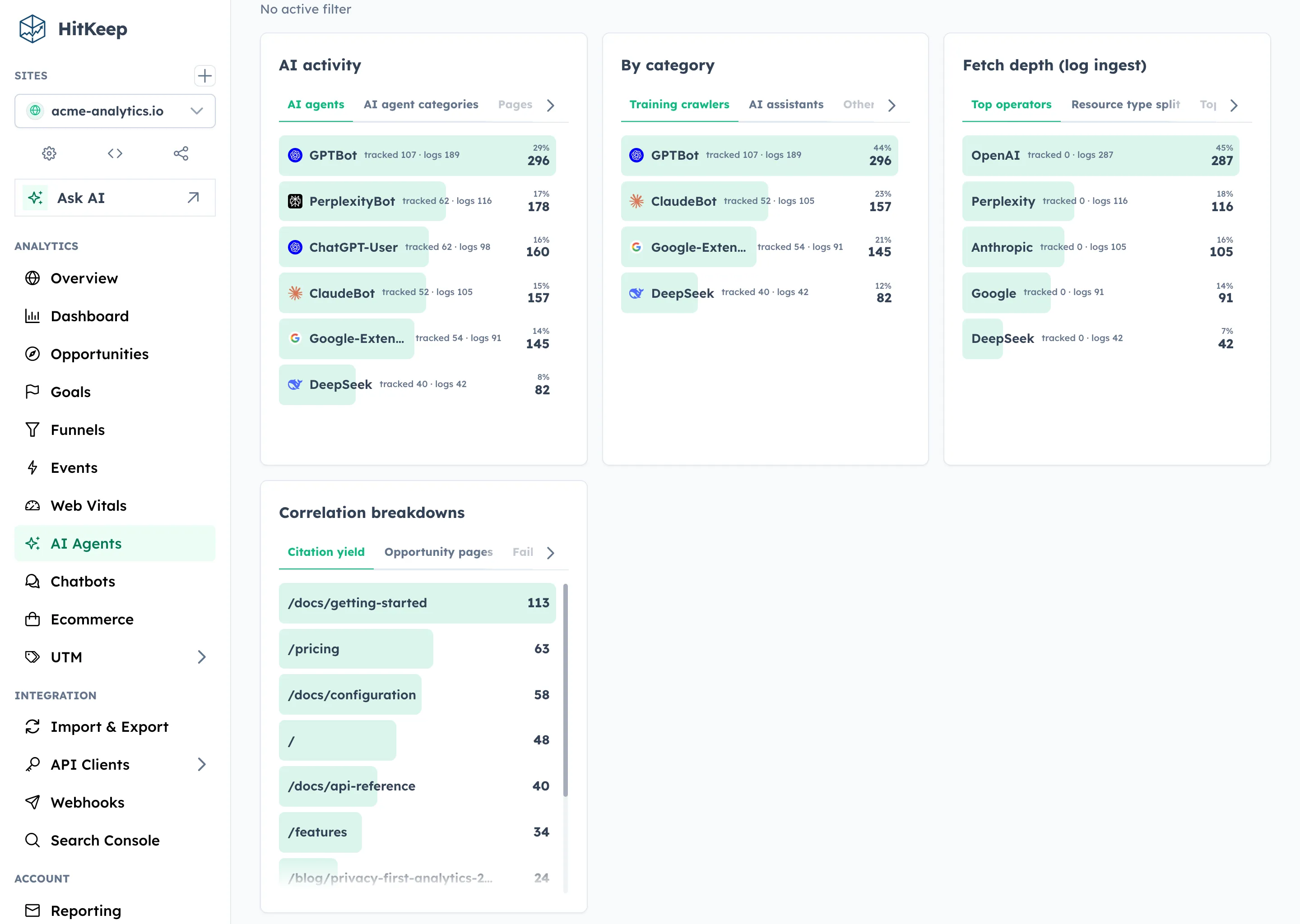
Task: Click the share site icon
Action: 181,153
